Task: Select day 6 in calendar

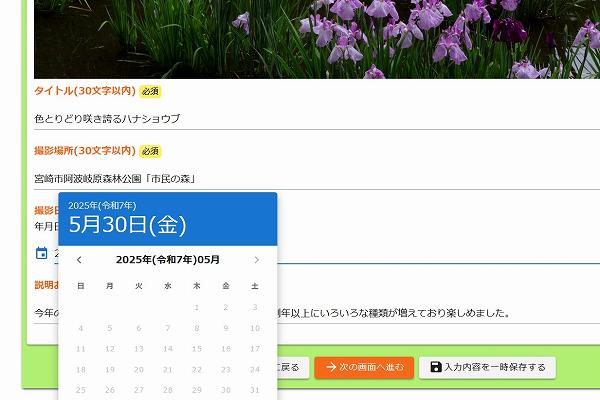Action: click(139, 328)
